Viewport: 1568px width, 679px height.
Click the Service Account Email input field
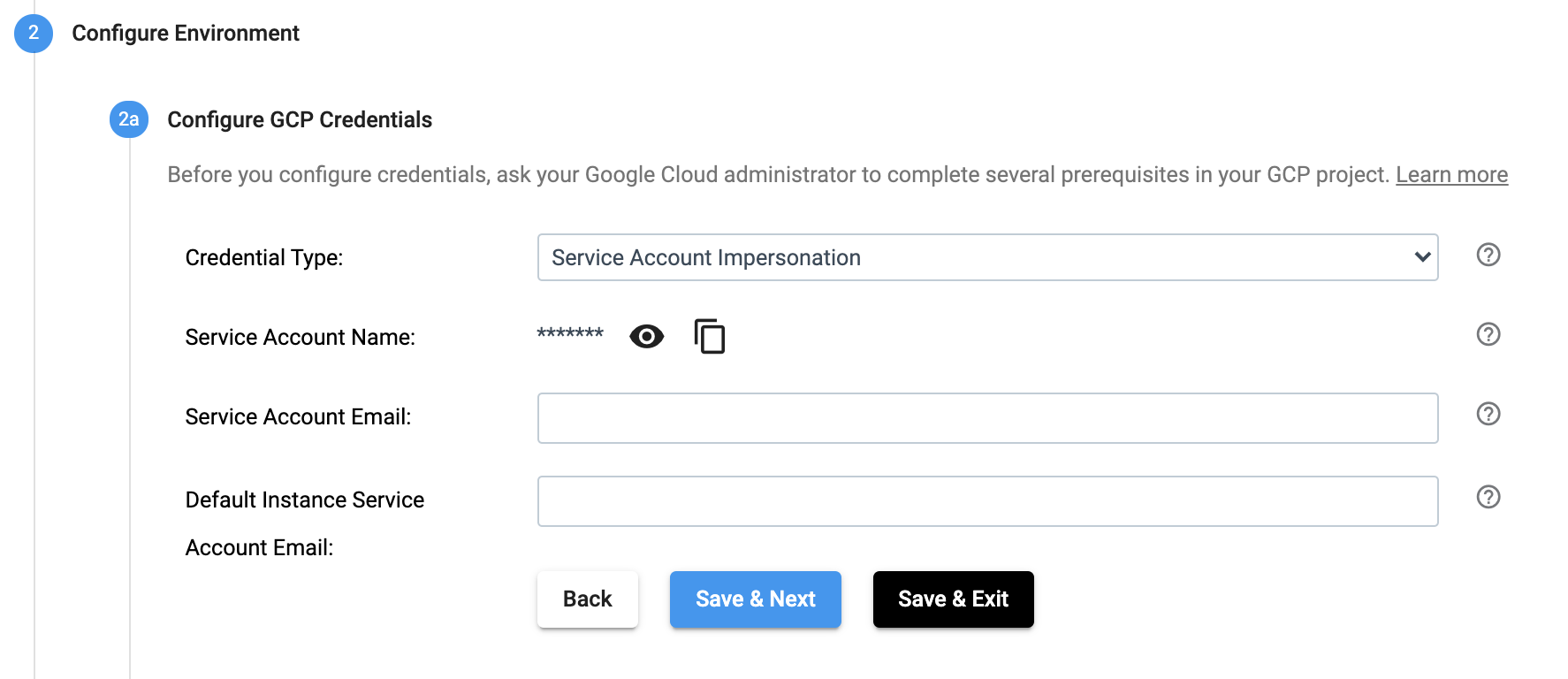(987, 417)
